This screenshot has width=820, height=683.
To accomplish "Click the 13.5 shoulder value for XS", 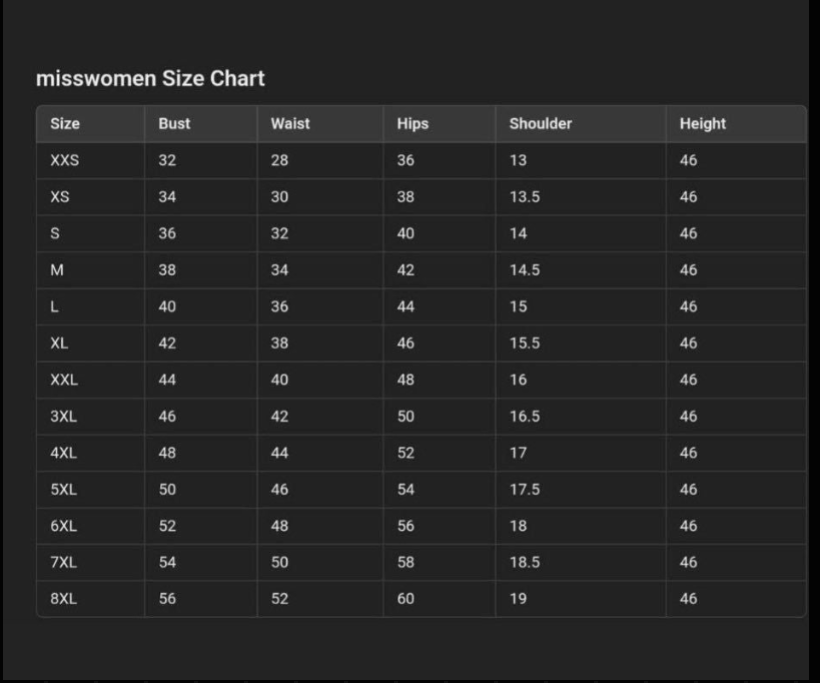I will coord(524,197).
